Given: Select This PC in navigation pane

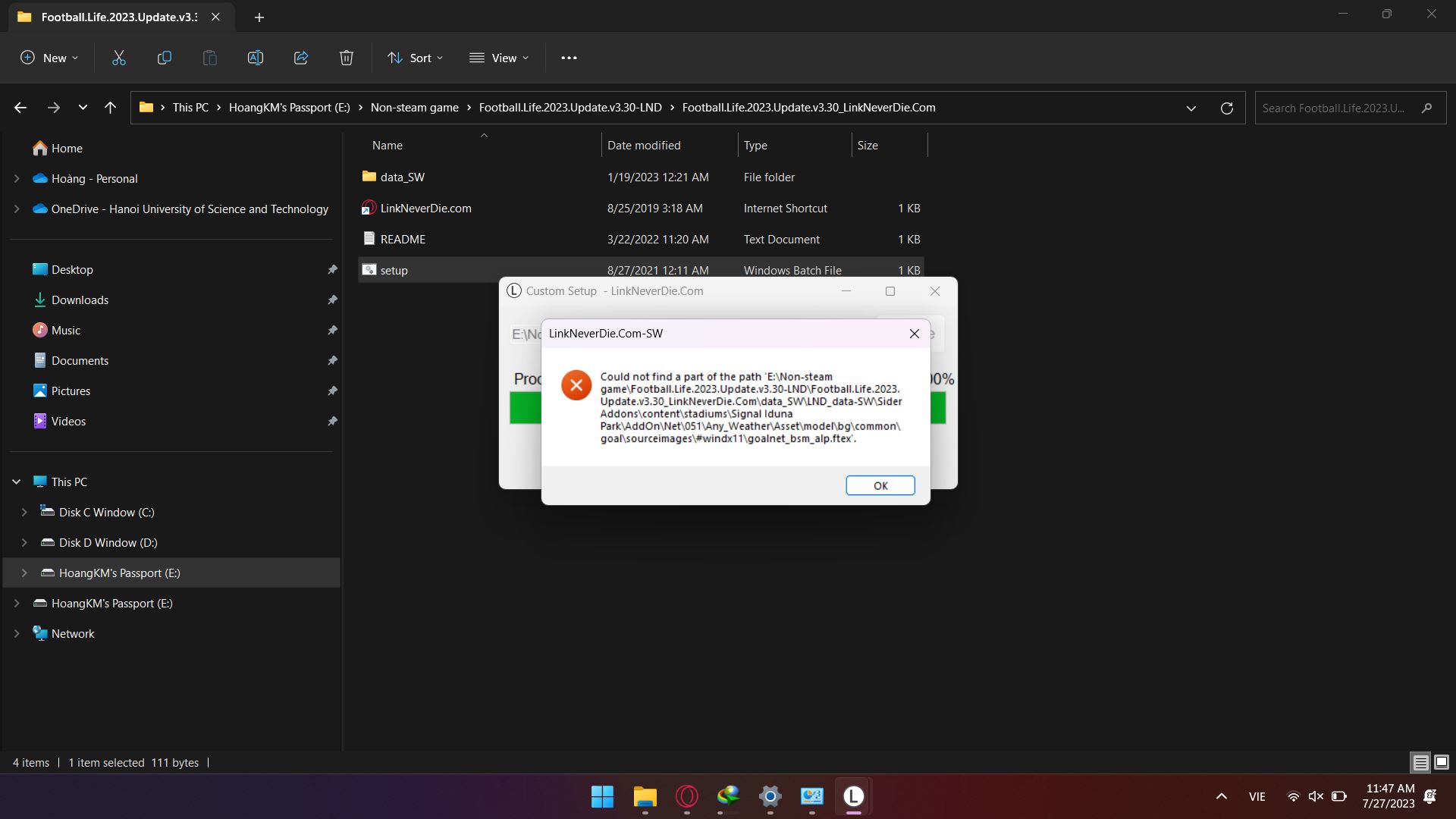Looking at the screenshot, I should (68, 481).
